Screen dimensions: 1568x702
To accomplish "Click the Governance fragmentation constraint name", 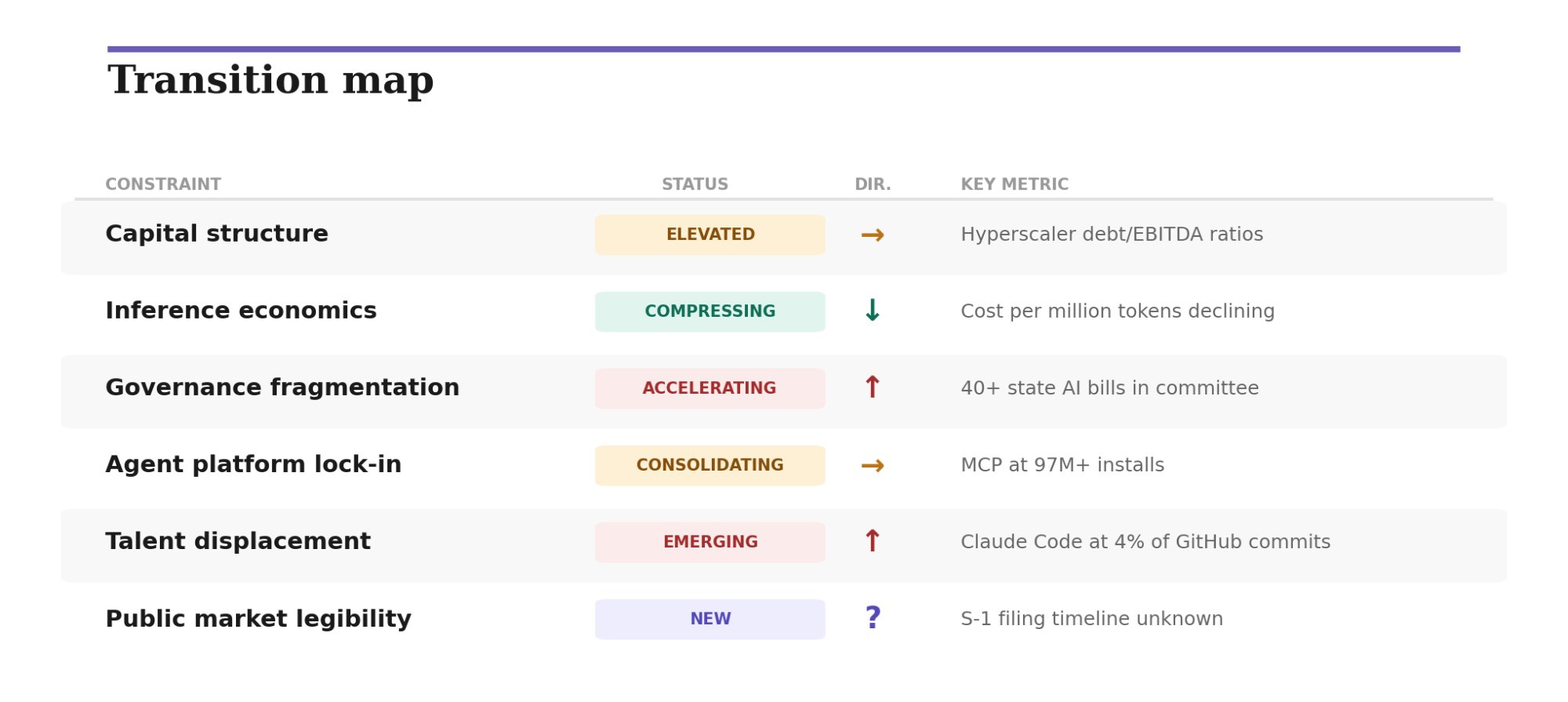I will [x=282, y=387].
